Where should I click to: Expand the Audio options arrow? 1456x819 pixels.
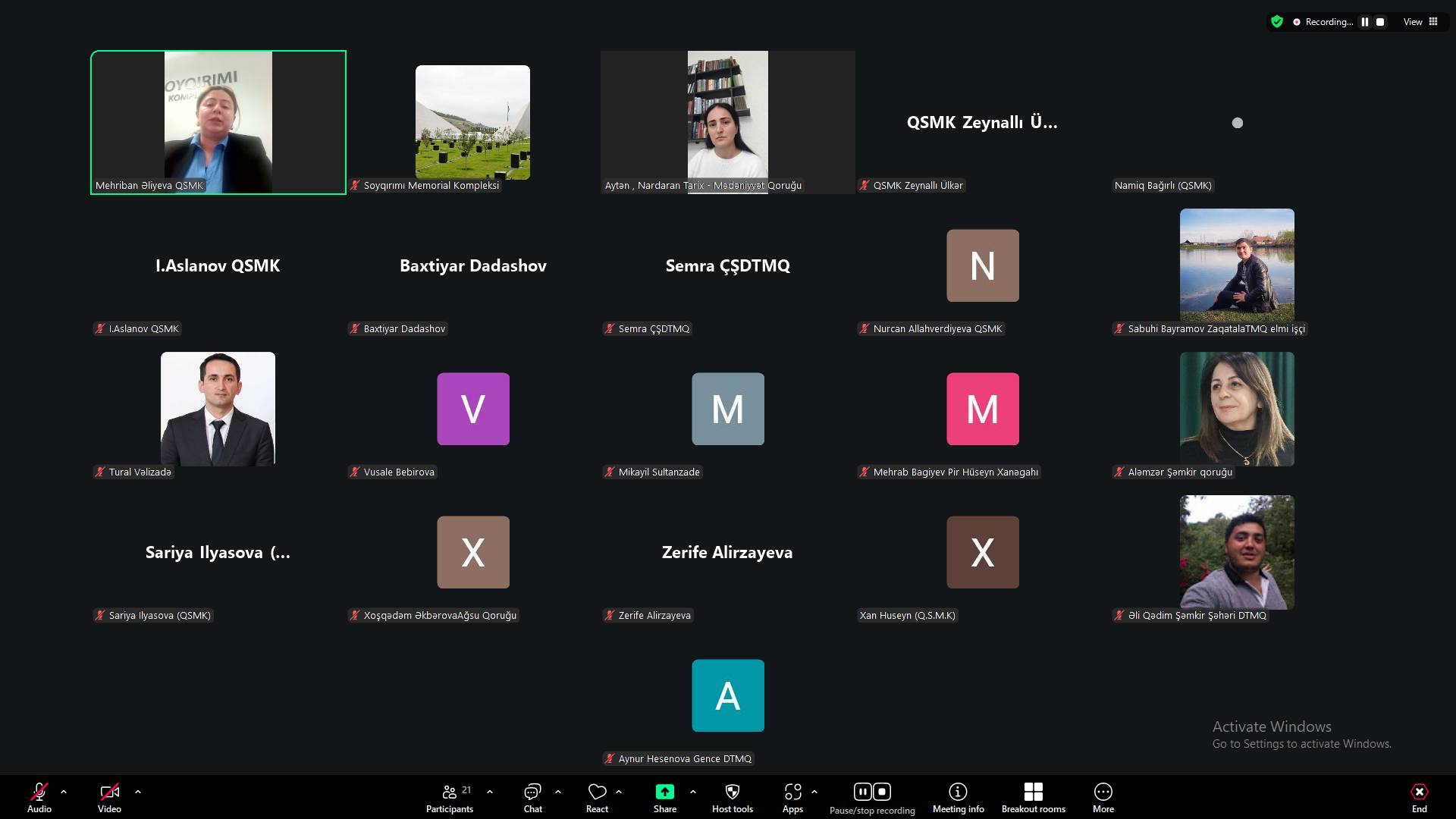[64, 792]
